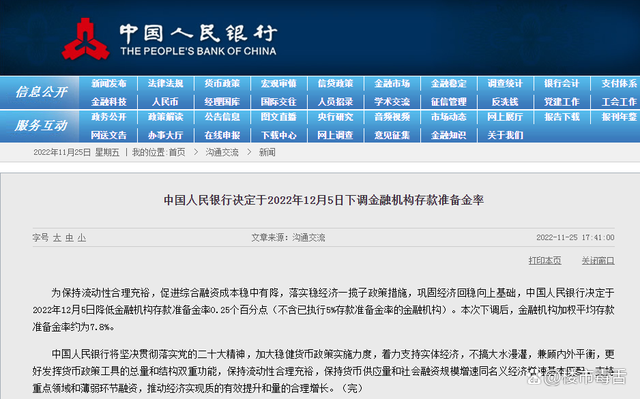Go to 政策解读 page

[165, 117]
